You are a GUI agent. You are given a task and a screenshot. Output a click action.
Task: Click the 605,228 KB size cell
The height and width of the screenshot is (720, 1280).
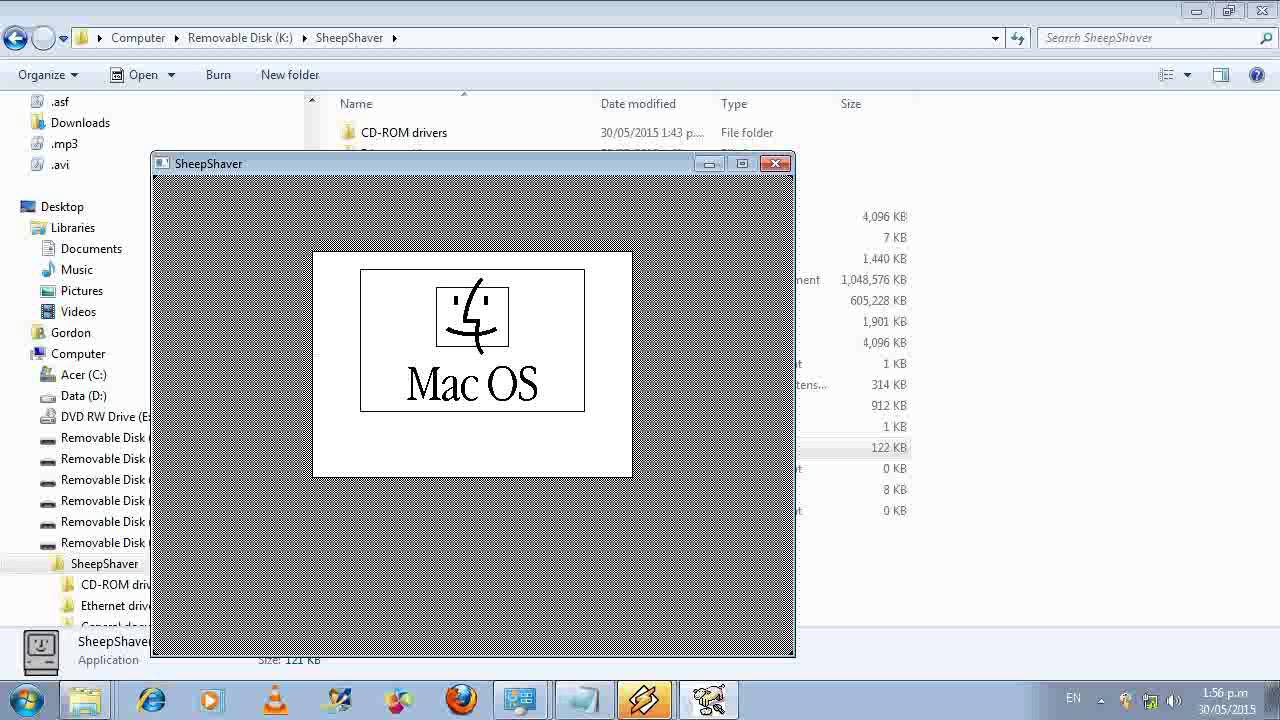[x=878, y=301]
